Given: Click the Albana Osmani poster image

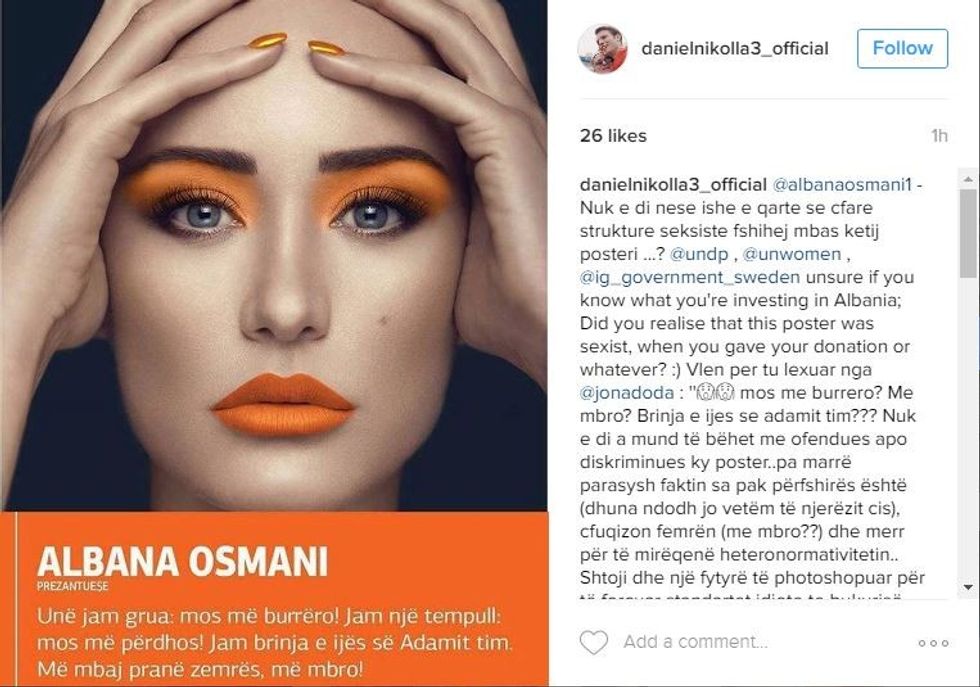Looking at the screenshot, I should (274, 343).
